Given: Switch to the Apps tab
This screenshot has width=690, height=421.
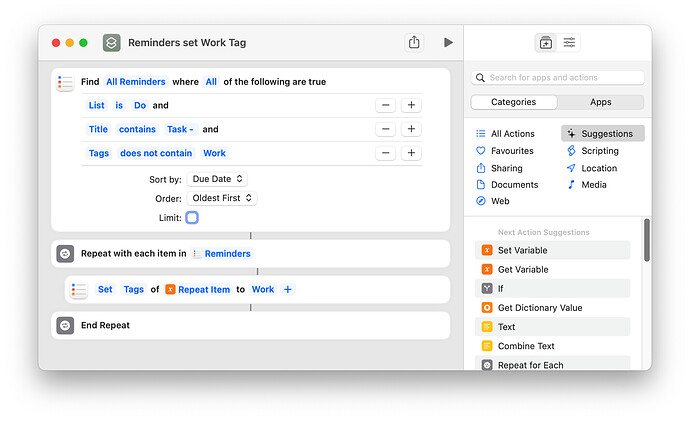Looking at the screenshot, I should coord(600,102).
